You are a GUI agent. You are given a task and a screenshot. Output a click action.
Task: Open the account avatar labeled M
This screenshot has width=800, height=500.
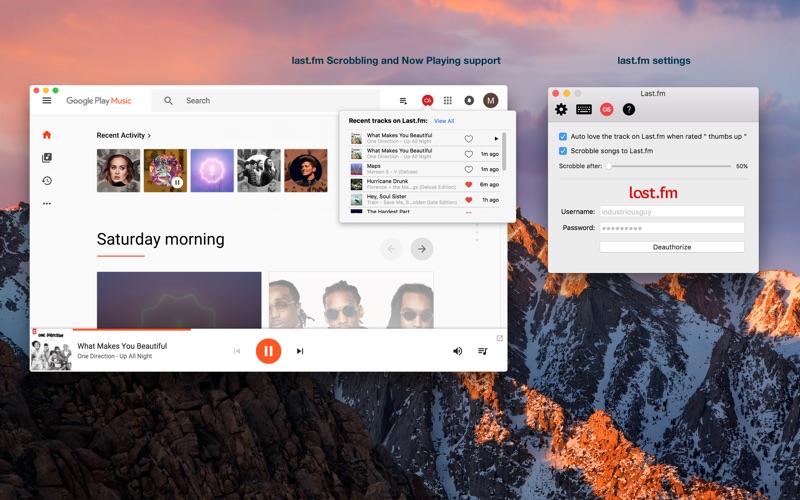pos(491,101)
